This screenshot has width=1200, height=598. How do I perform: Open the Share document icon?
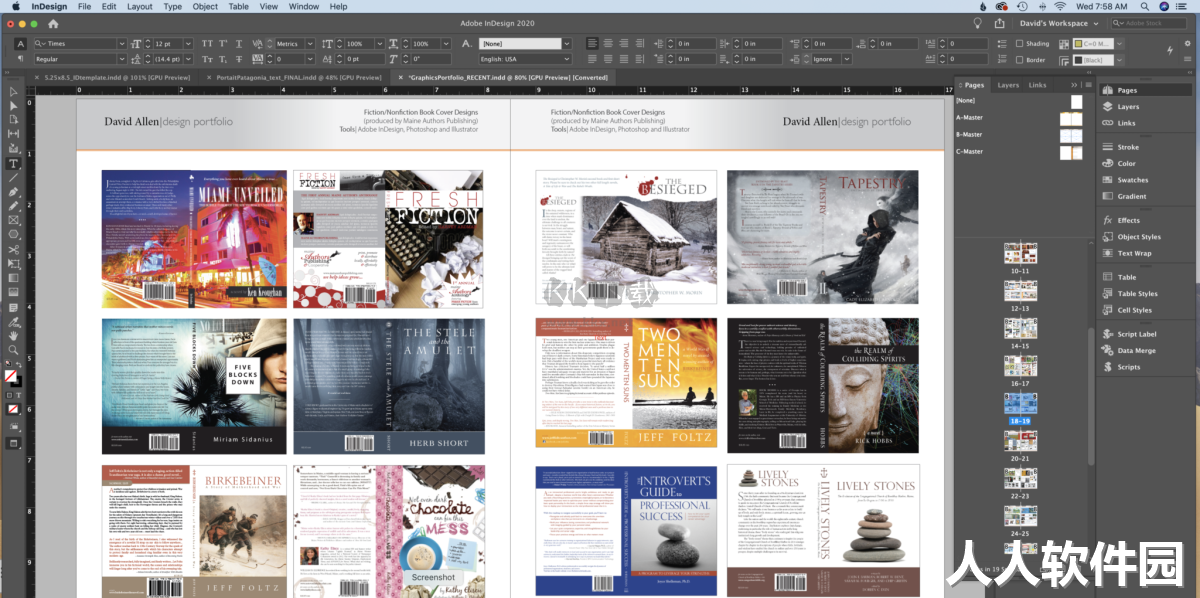pyautogui.click(x=999, y=23)
